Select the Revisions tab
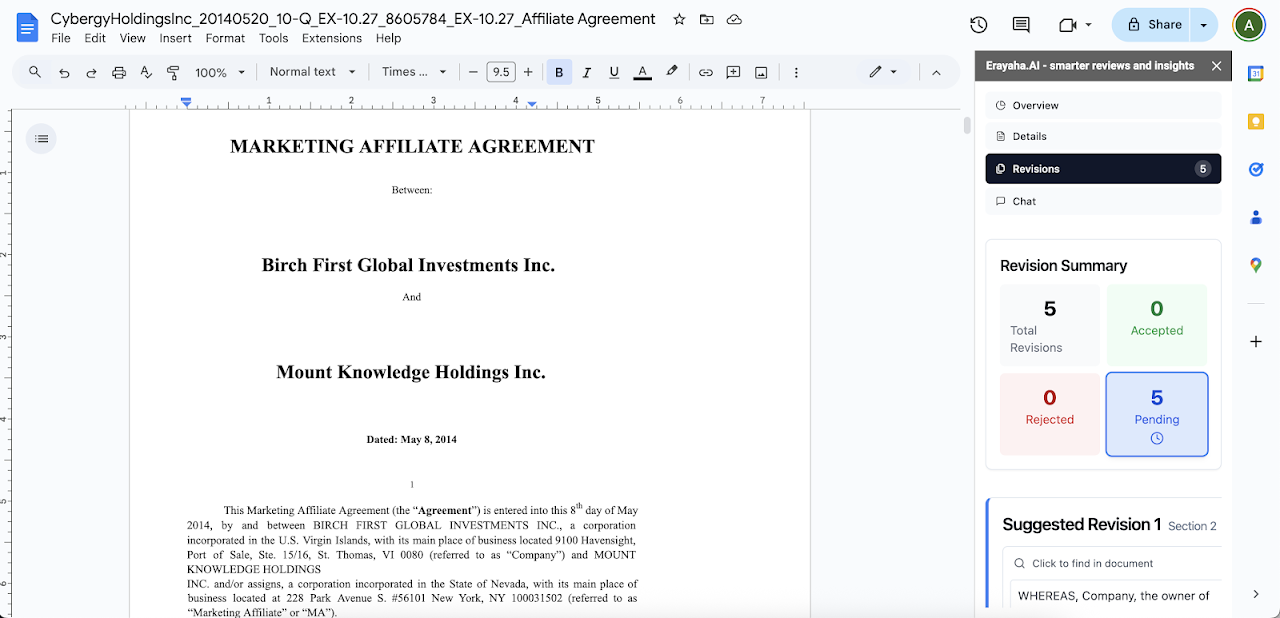The width and height of the screenshot is (1280, 618). 1103,169
